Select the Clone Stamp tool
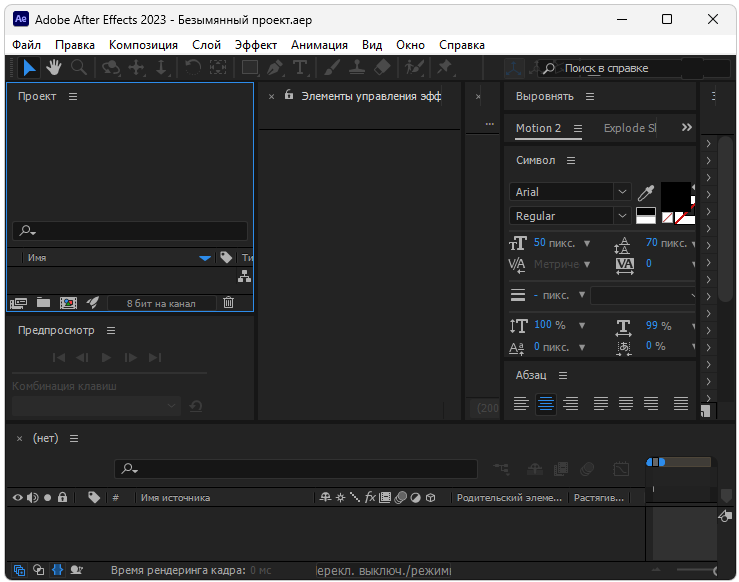The image size is (739, 582). pos(357,68)
